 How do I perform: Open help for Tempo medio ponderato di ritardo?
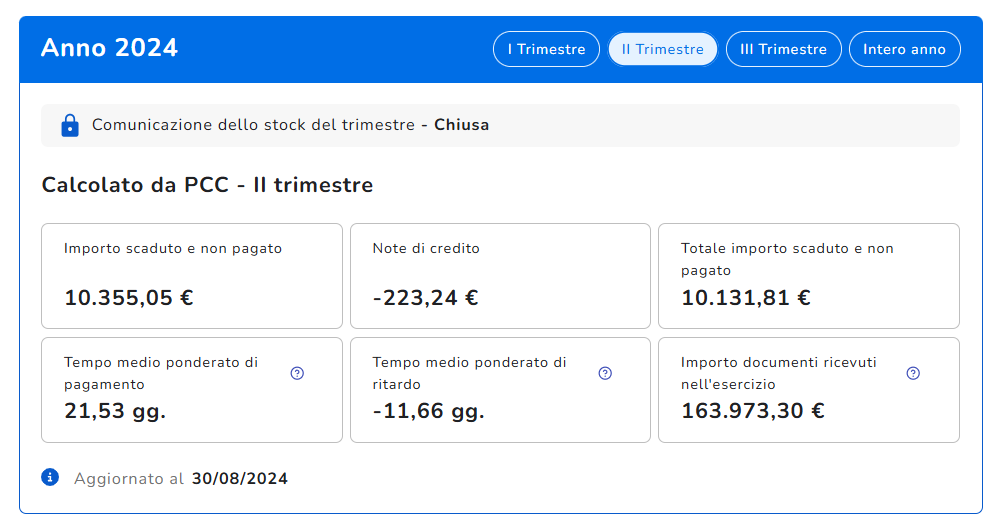click(605, 373)
